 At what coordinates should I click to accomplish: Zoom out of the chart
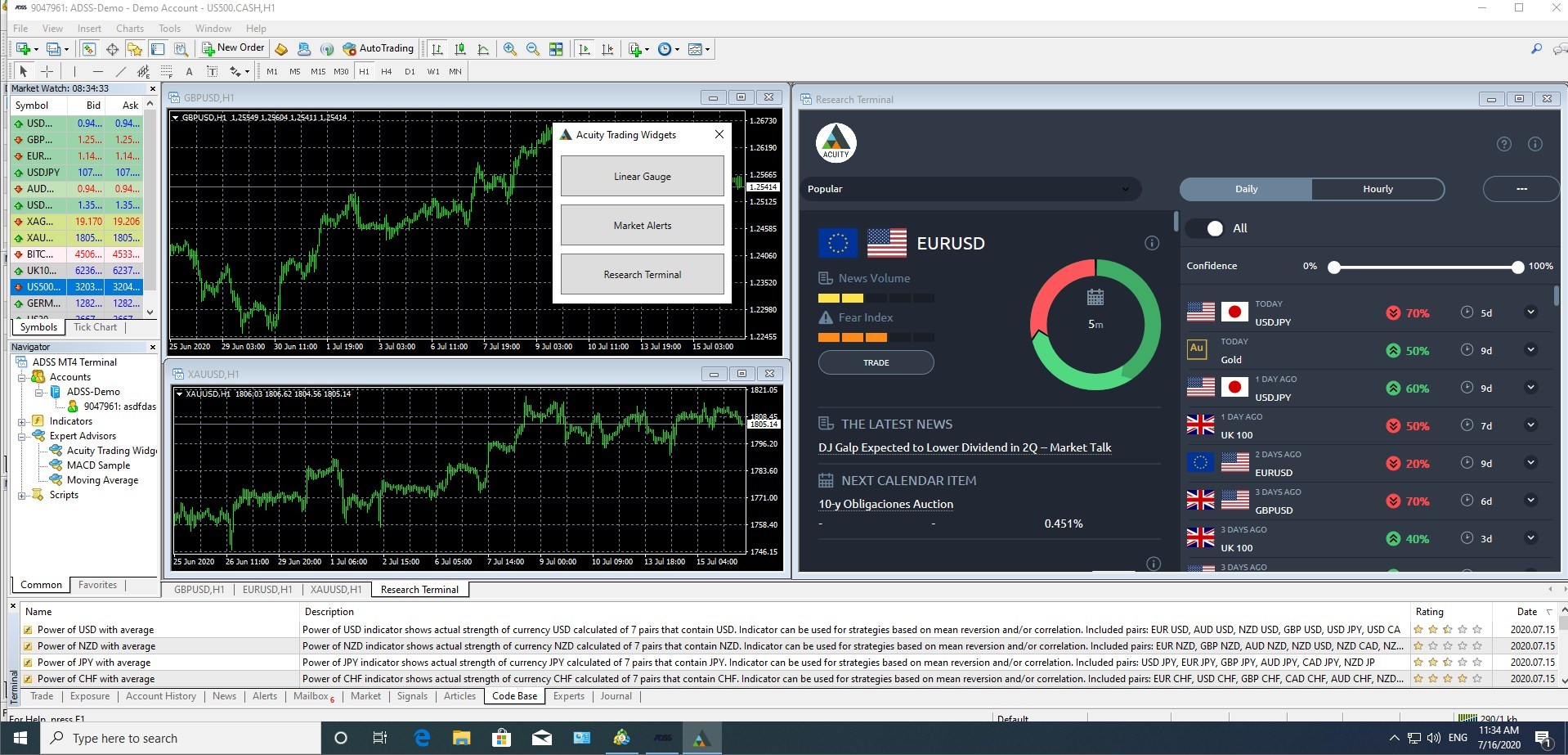click(533, 49)
